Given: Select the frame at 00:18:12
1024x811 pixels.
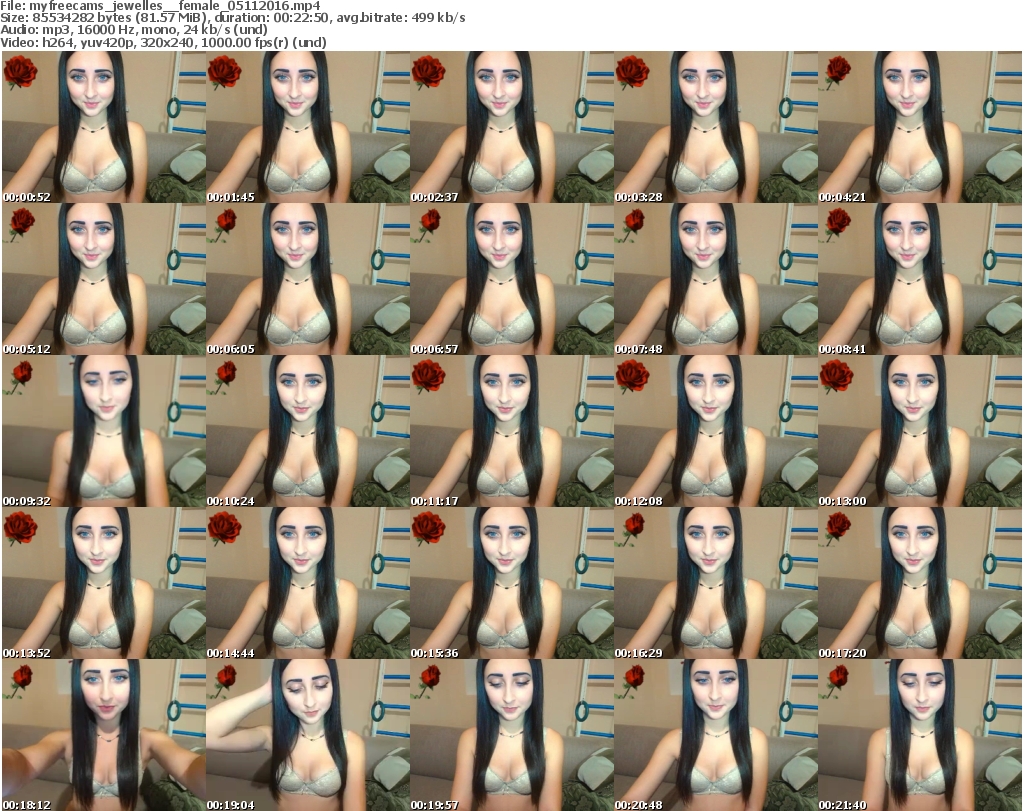Looking at the screenshot, I should coord(102,735).
